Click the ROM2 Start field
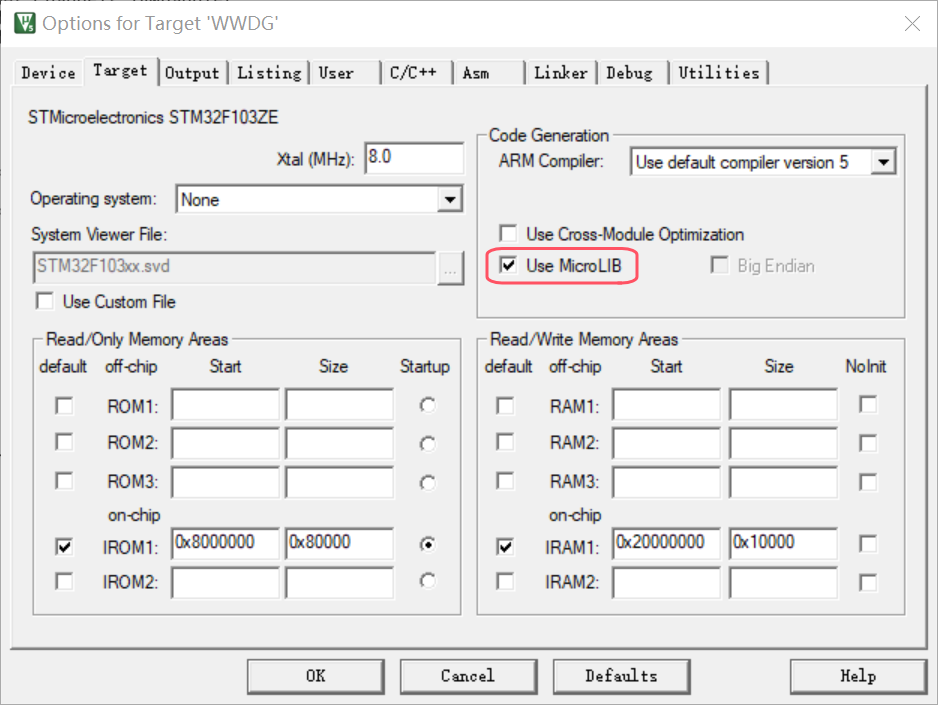The image size is (938, 705). point(226,443)
